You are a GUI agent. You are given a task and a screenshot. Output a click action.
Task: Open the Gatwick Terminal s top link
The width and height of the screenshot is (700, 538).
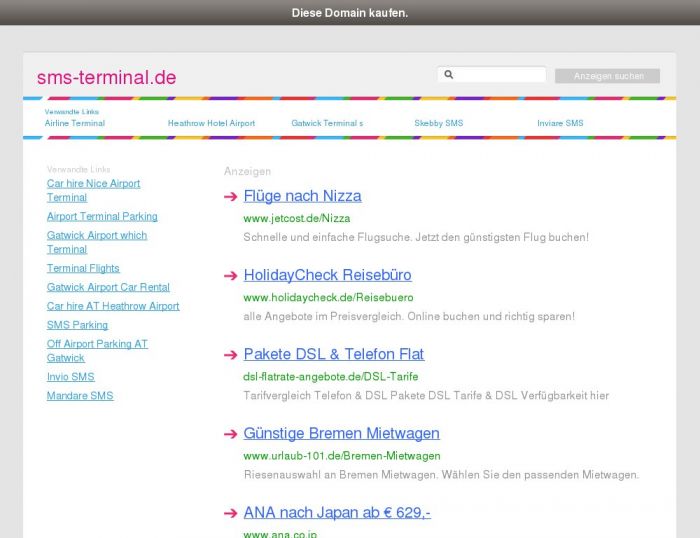coord(327,123)
